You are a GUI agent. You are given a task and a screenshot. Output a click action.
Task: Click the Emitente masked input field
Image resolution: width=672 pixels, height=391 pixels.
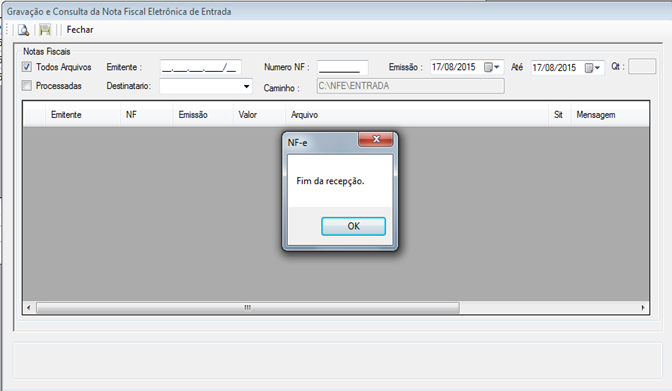(x=201, y=67)
